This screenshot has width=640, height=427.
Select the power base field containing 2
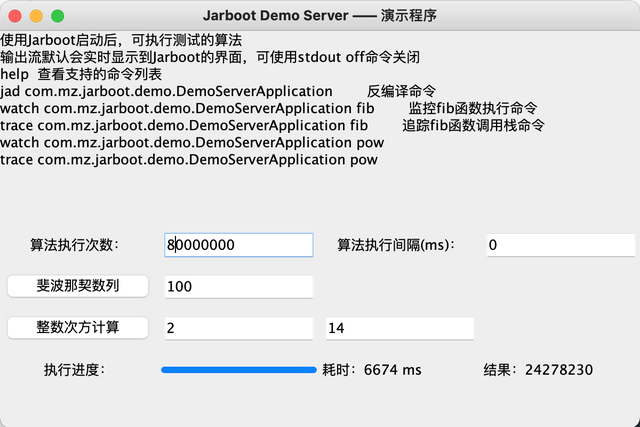tap(239, 328)
